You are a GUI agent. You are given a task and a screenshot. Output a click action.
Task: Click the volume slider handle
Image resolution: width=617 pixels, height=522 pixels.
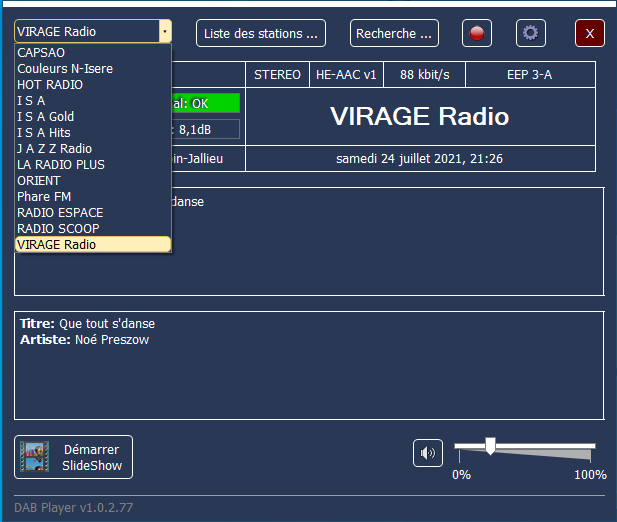tap(490, 446)
